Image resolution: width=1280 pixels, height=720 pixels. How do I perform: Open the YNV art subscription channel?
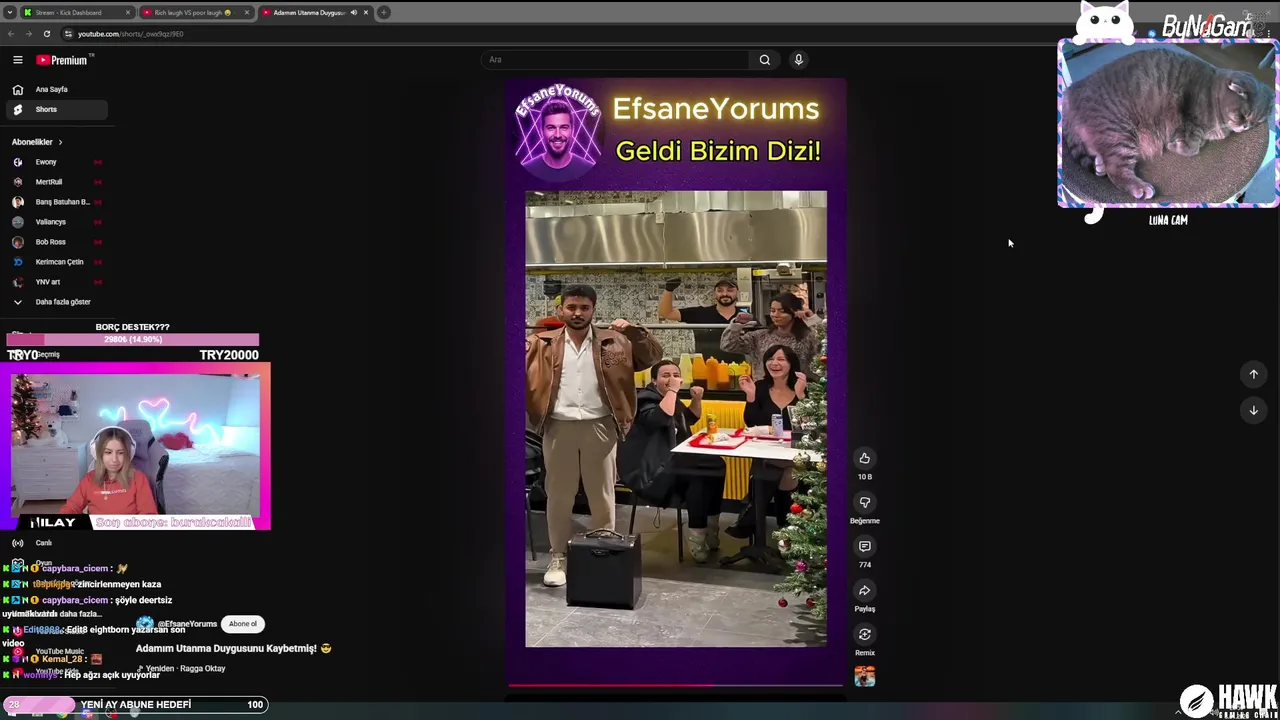(57, 282)
